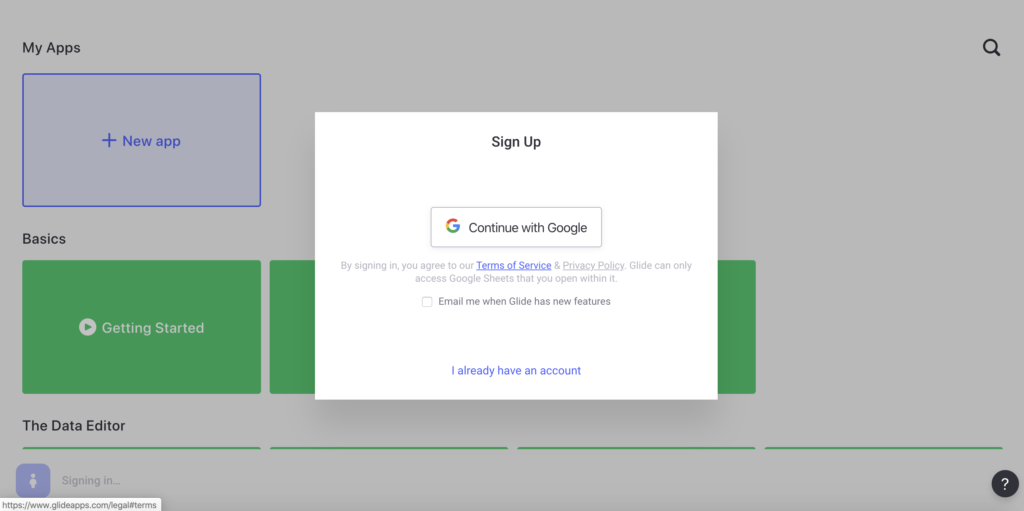Click the Signing in… status text
This screenshot has width=1024, height=511.
pyautogui.click(x=91, y=481)
